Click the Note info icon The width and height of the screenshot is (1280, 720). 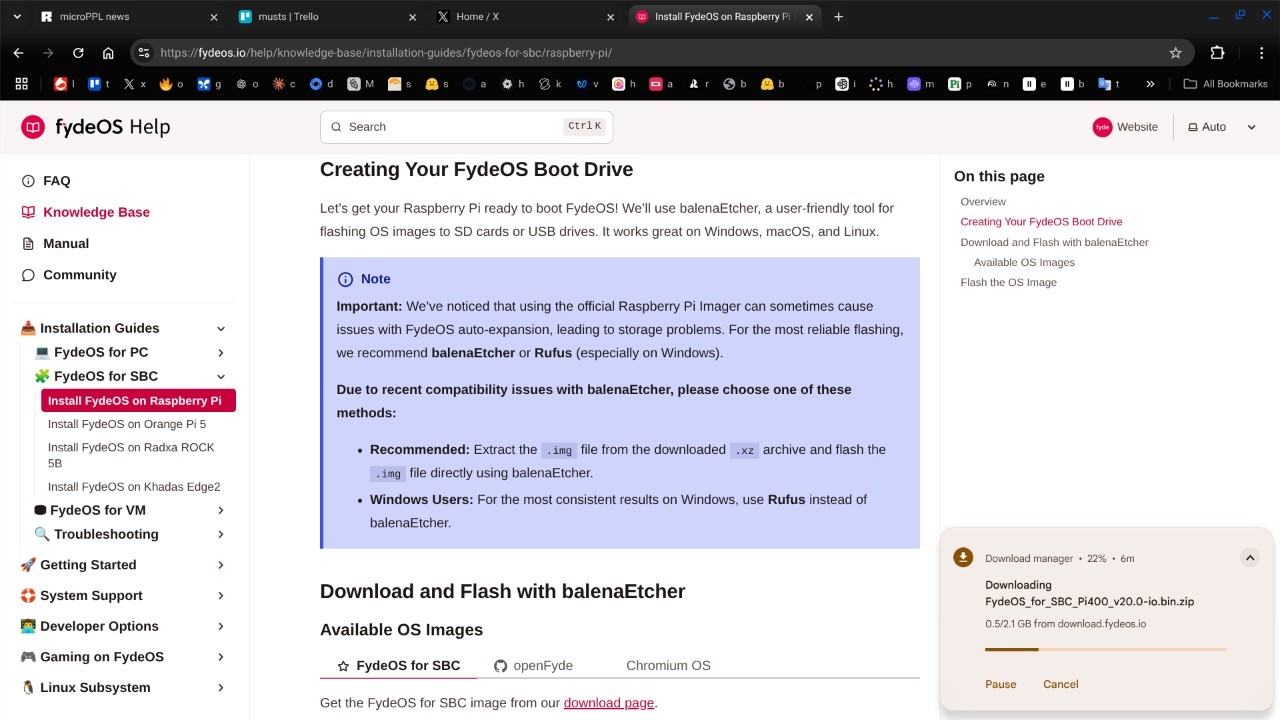point(345,279)
